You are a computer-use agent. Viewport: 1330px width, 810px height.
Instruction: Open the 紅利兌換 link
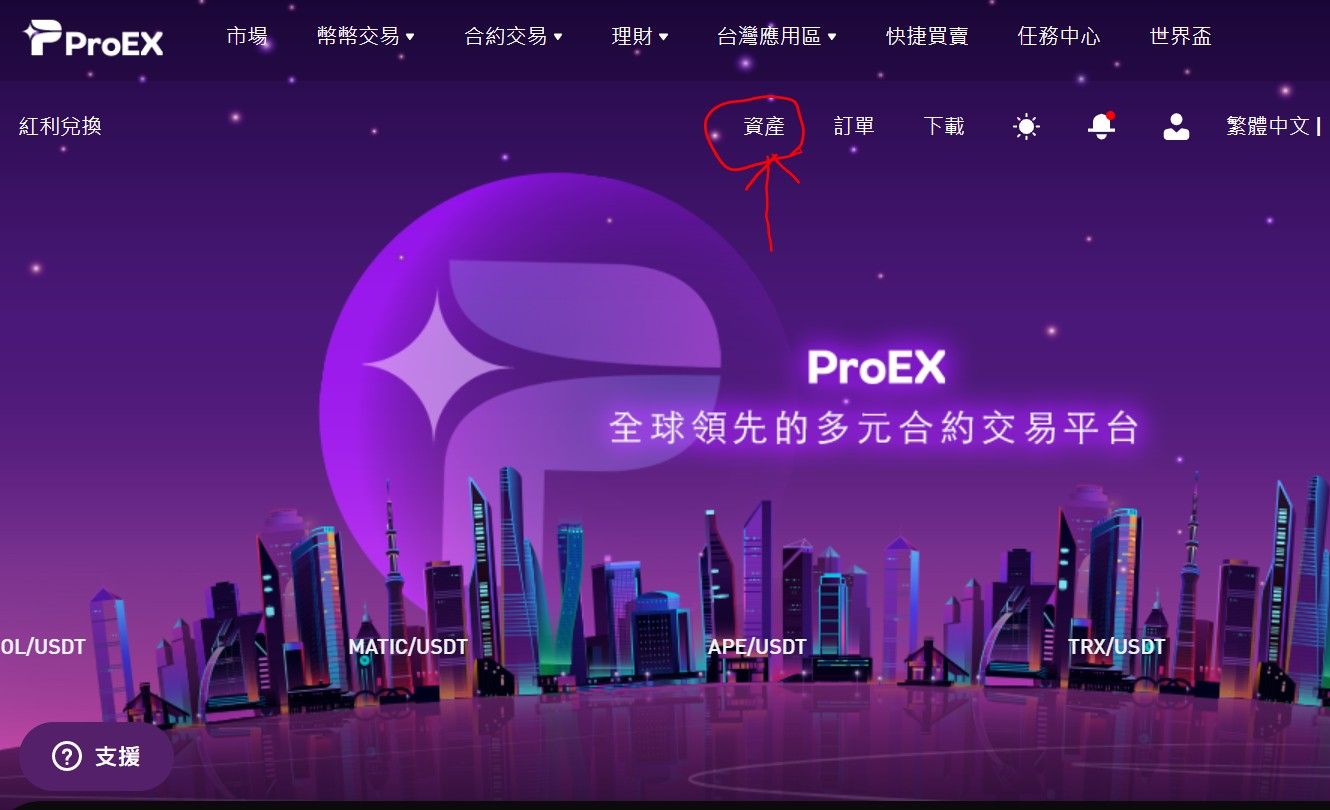pos(60,126)
